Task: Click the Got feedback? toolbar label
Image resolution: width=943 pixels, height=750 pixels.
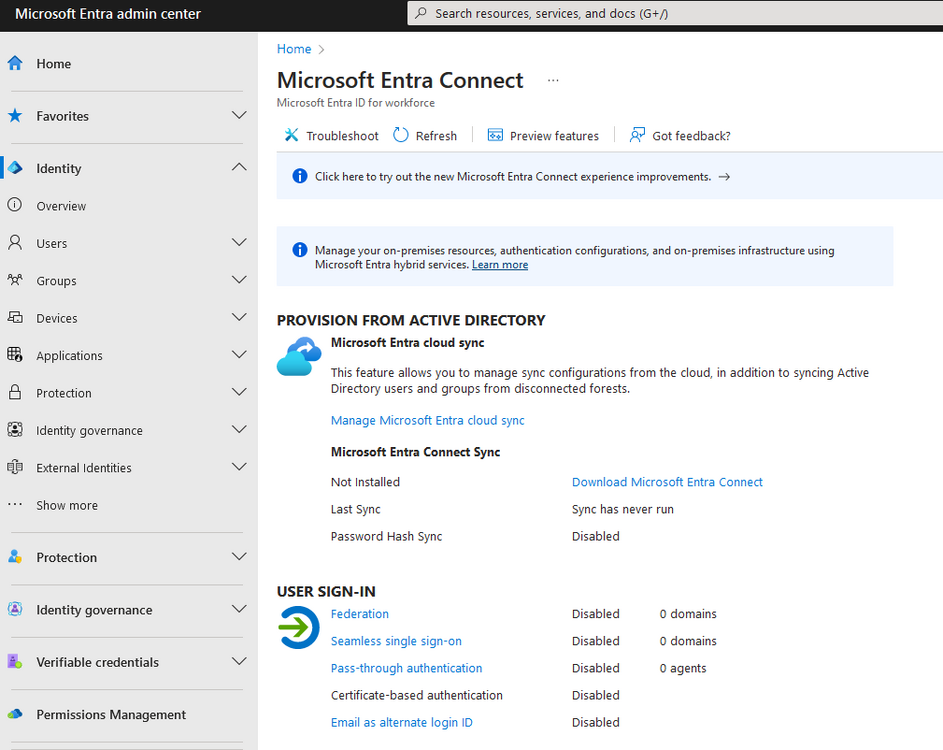Action: 692,136
